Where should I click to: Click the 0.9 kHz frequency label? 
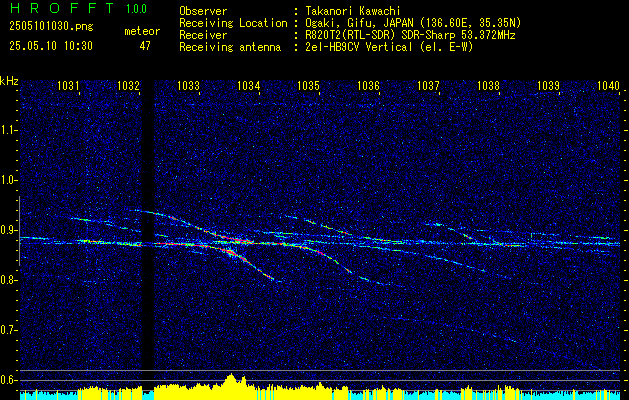point(9,230)
